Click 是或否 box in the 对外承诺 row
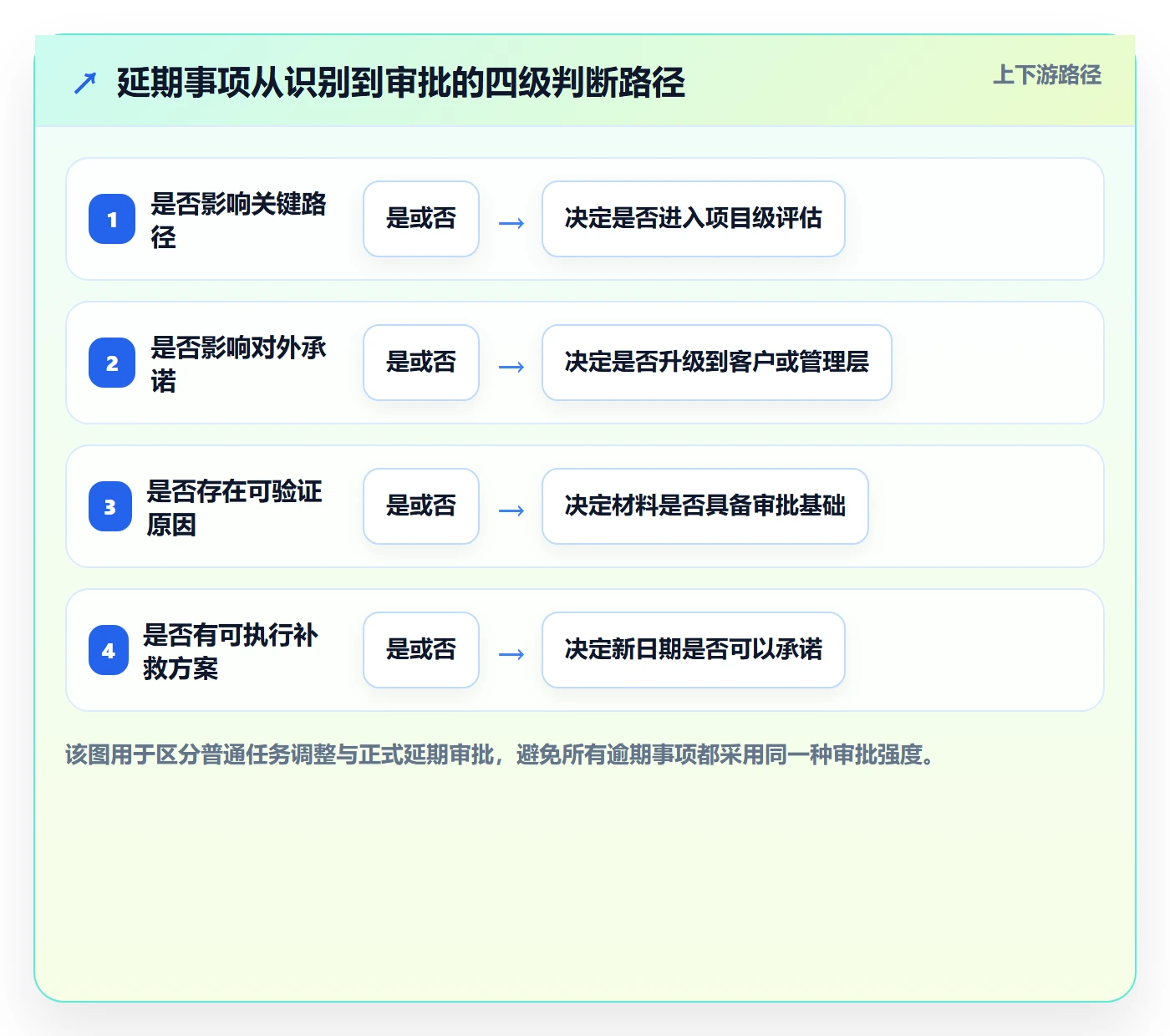The image size is (1170, 1036). (x=421, y=363)
